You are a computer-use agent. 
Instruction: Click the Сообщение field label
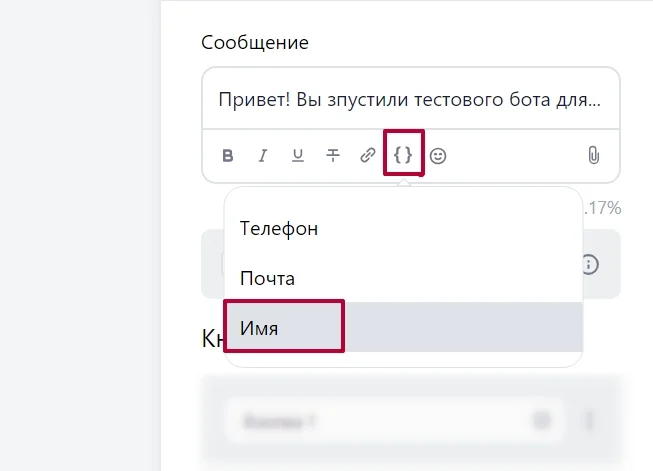(x=255, y=43)
